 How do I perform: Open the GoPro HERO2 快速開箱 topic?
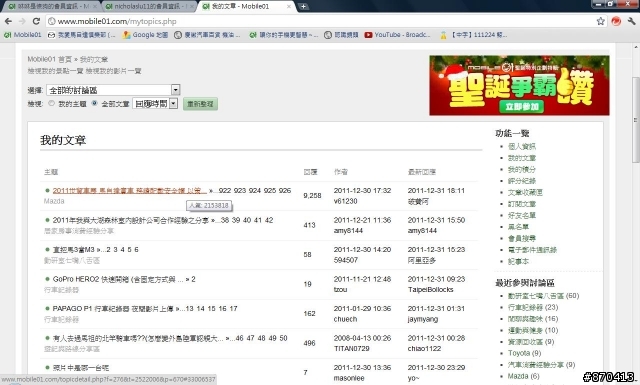pyautogui.click(x=118, y=280)
